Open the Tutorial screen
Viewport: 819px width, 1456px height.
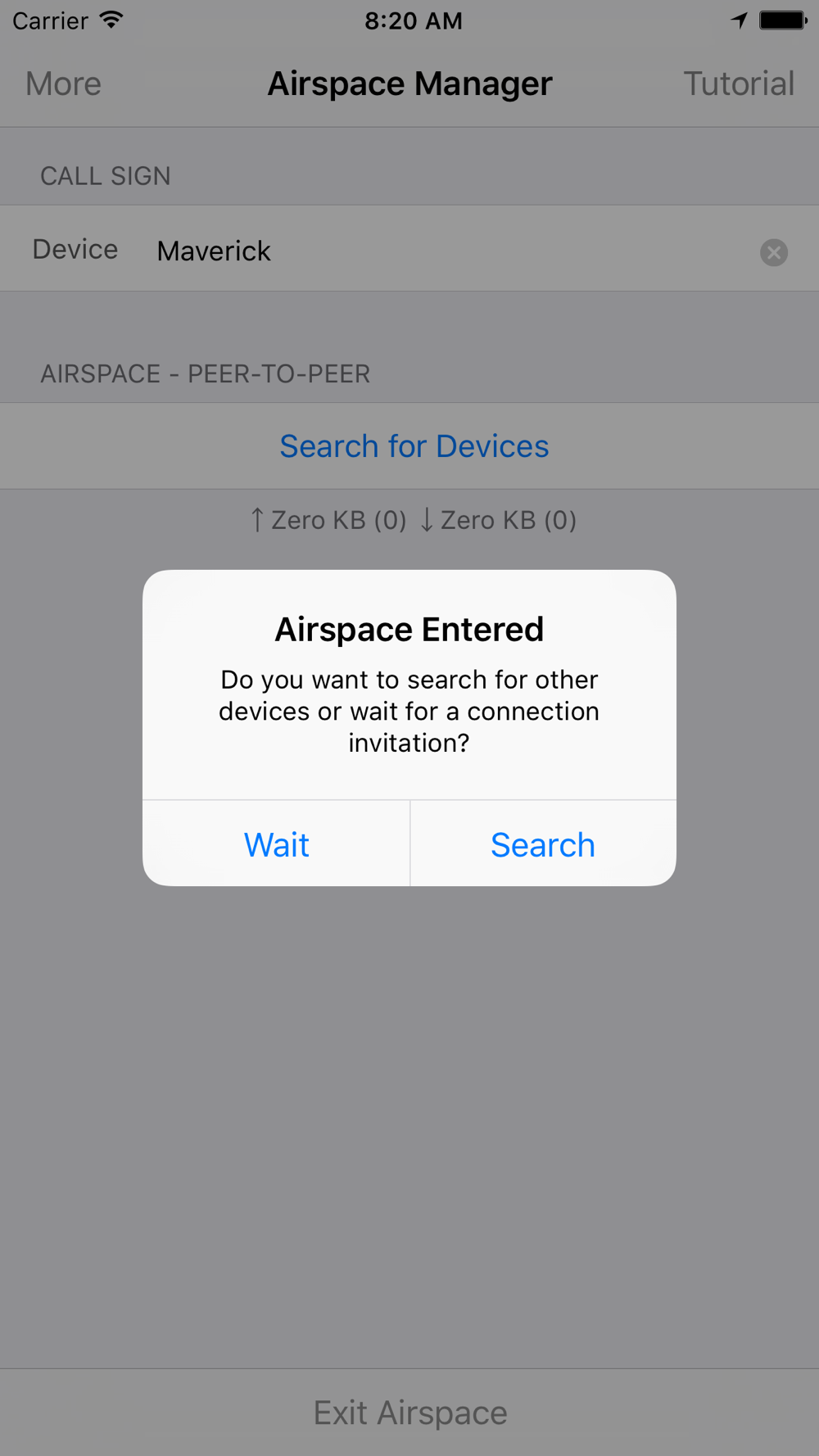point(739,84)
